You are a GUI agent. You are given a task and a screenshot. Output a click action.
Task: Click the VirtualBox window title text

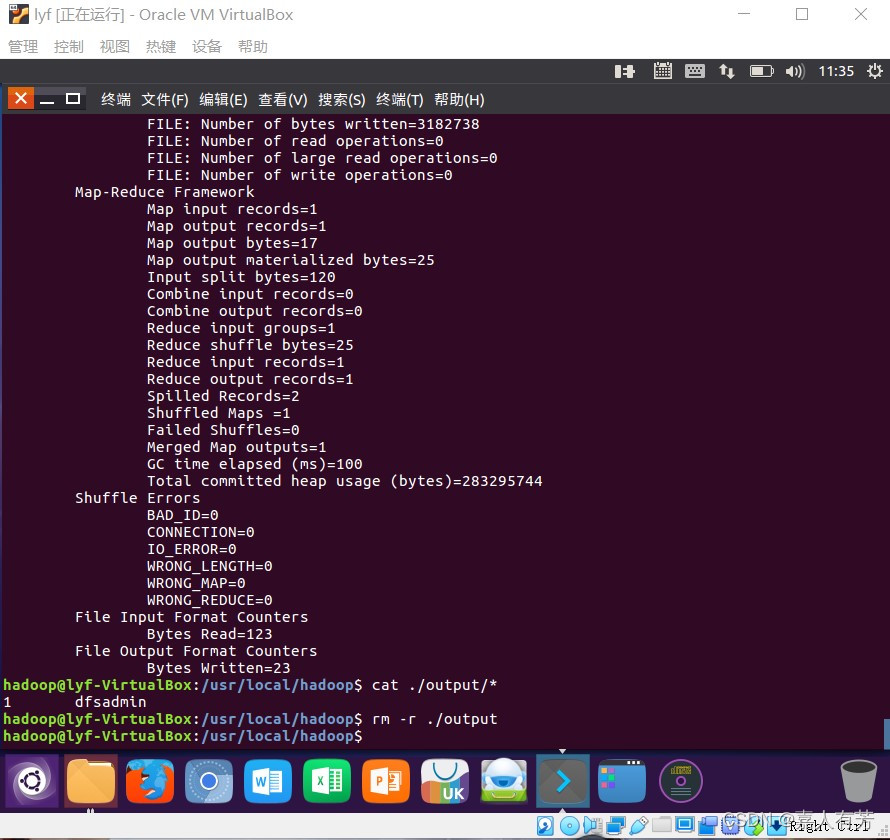coord(163,15)
